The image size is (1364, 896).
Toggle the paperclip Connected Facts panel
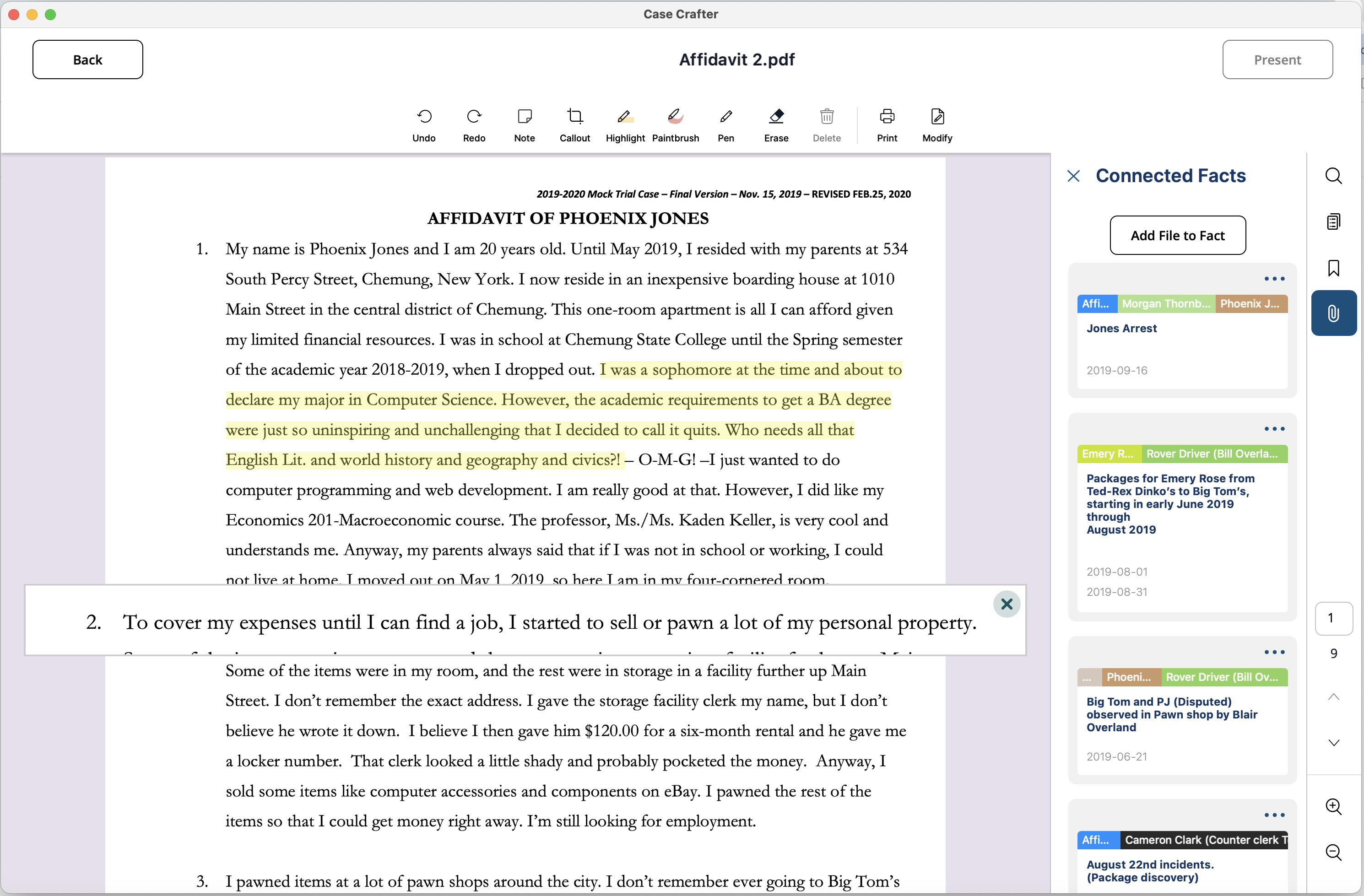point(1333,313)
